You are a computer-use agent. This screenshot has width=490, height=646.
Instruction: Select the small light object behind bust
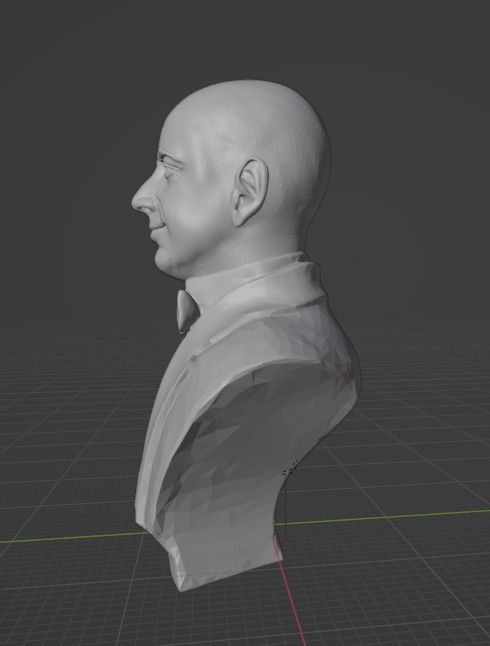tap(291, 469)
